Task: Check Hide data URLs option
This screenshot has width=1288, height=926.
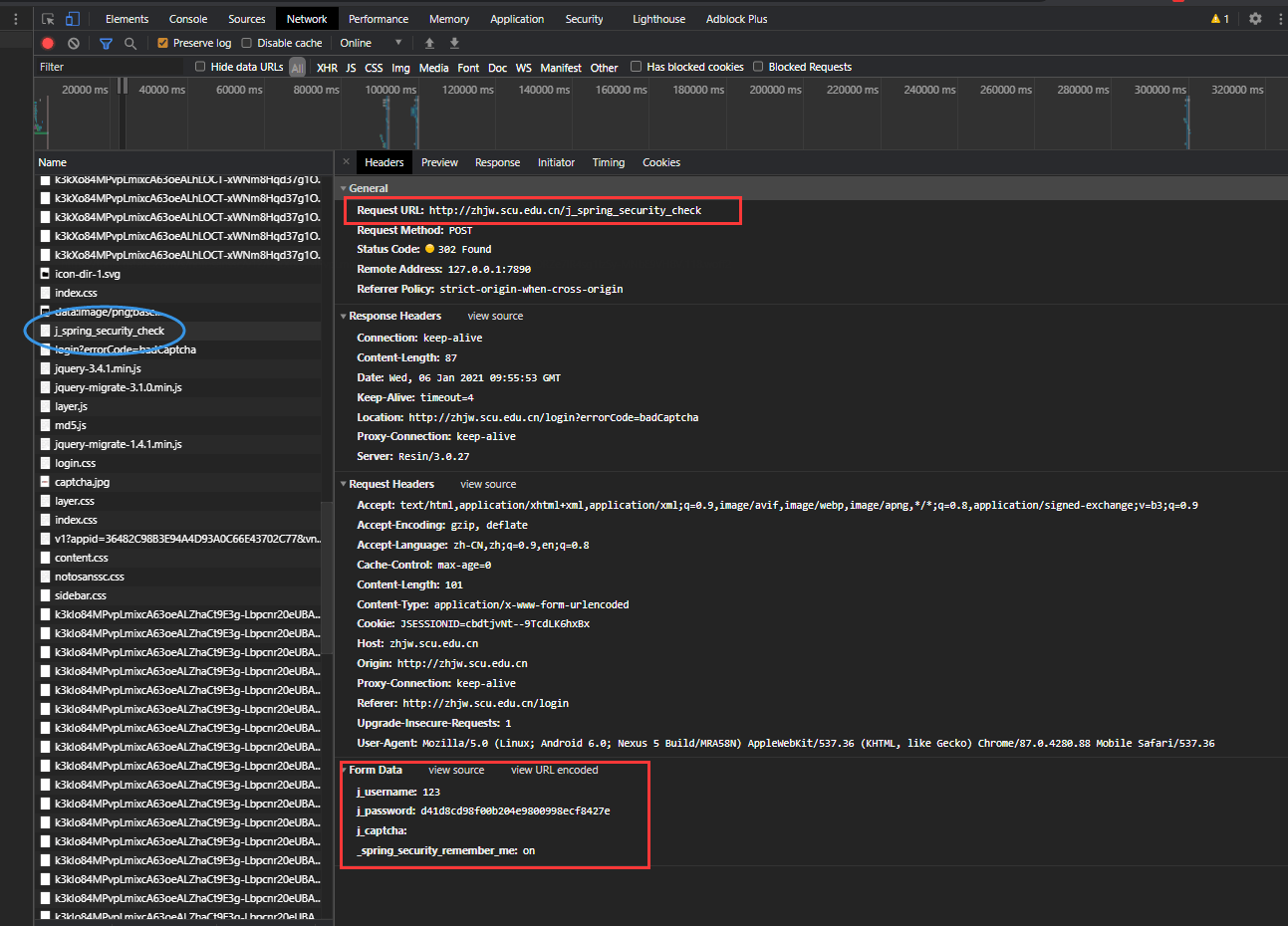Action: 200,67
